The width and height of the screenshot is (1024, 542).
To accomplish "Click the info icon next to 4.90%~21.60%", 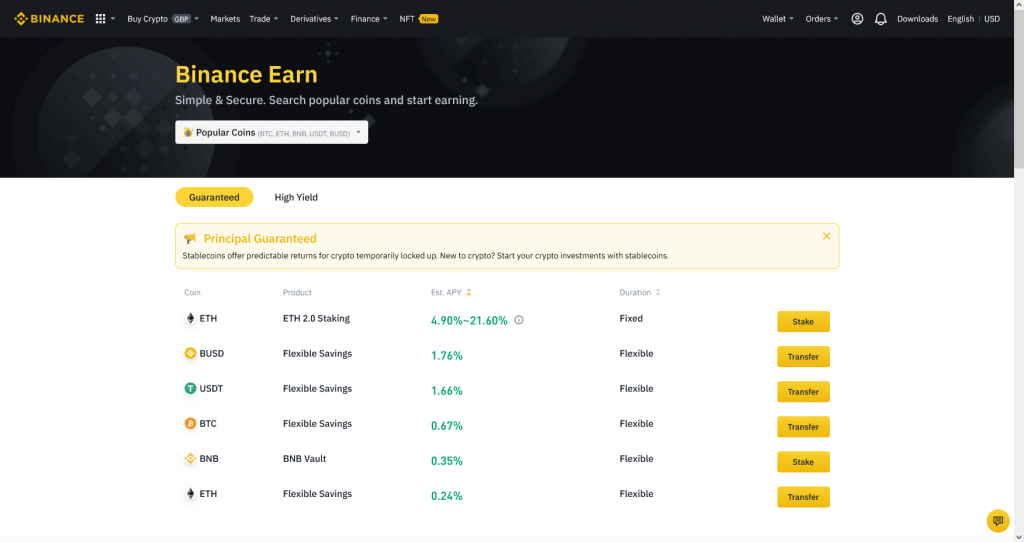I will point(519,320).
